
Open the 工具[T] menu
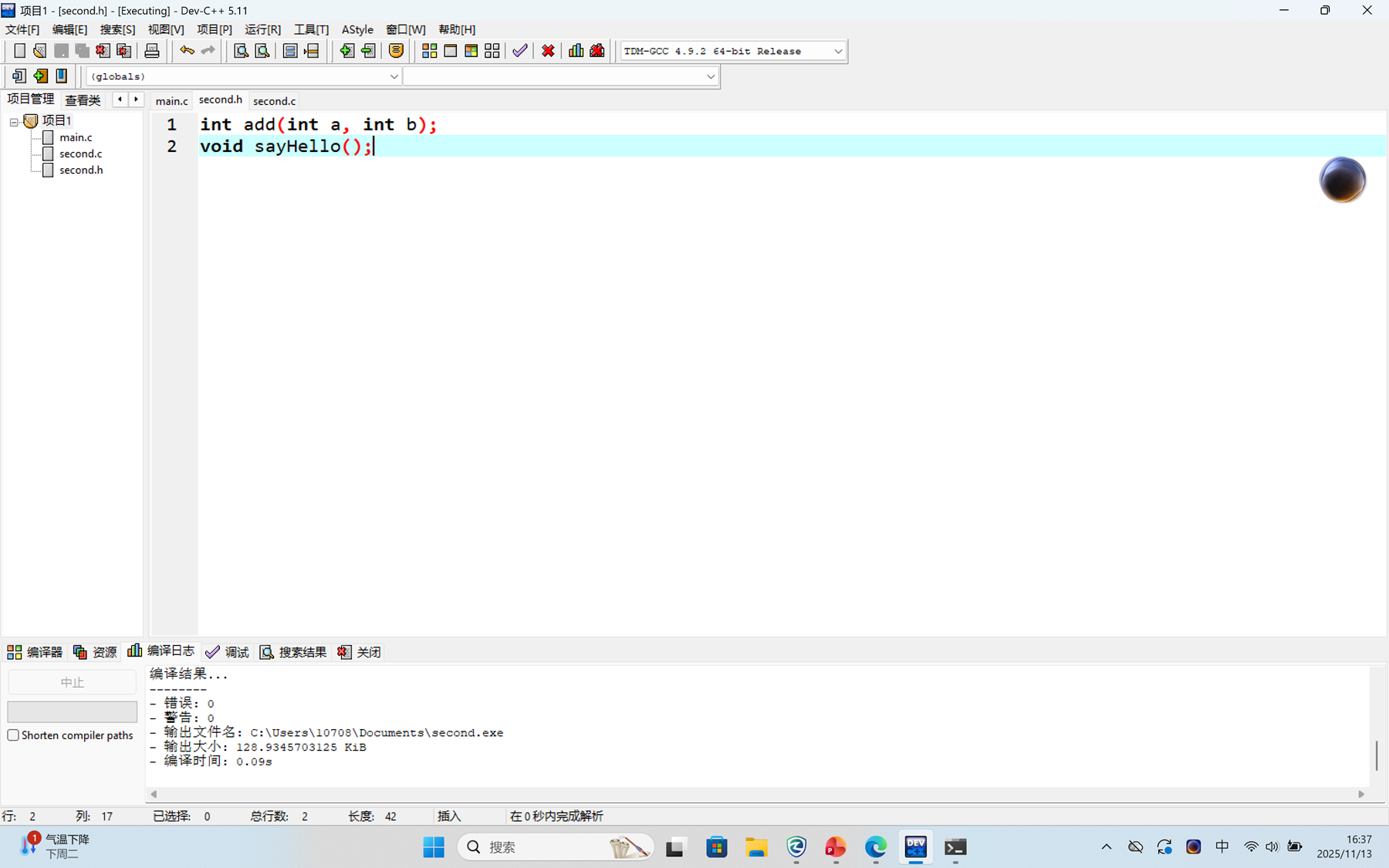click(x=311, y=29)
